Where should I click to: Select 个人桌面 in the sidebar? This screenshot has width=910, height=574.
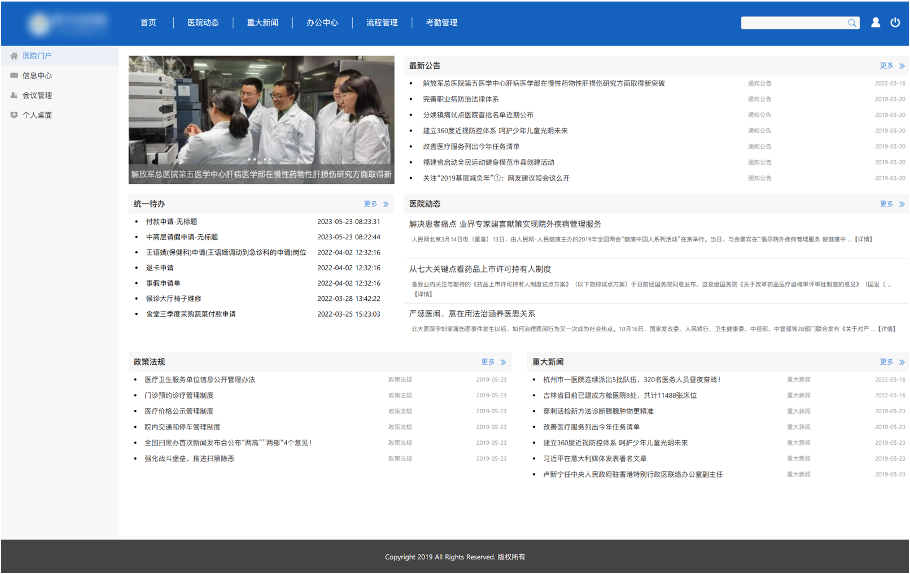click(x=60, y=115)
